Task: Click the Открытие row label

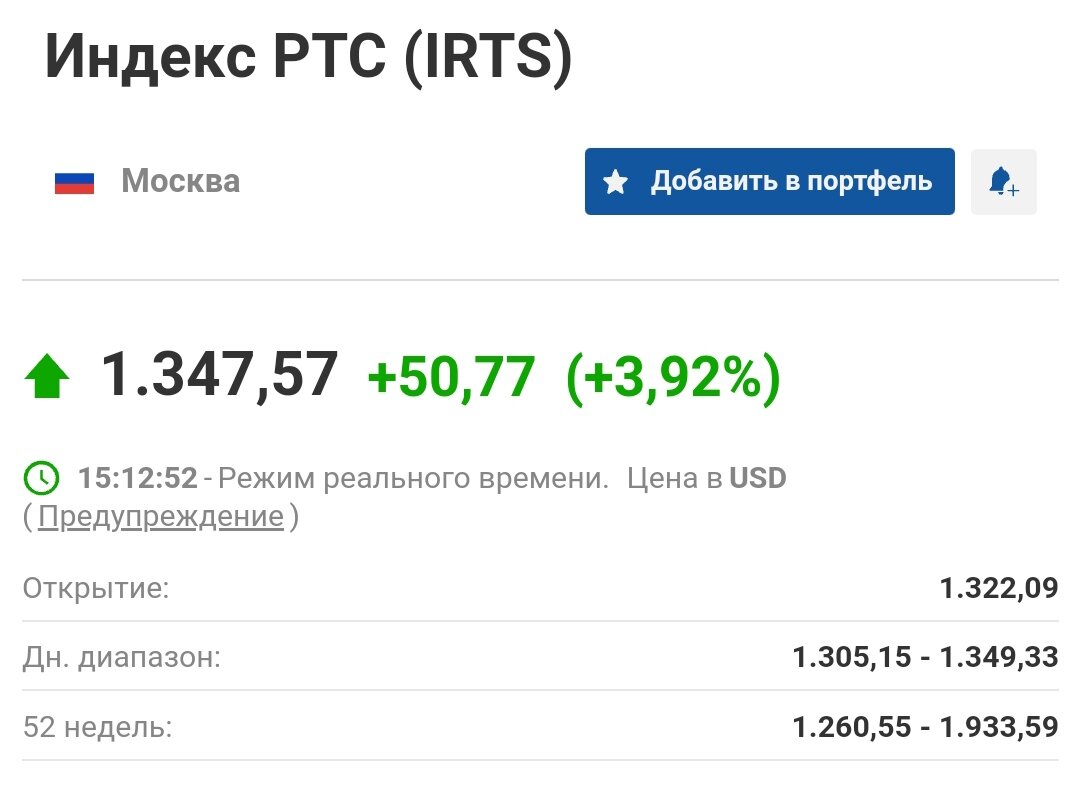Action: tap(96, 588)
